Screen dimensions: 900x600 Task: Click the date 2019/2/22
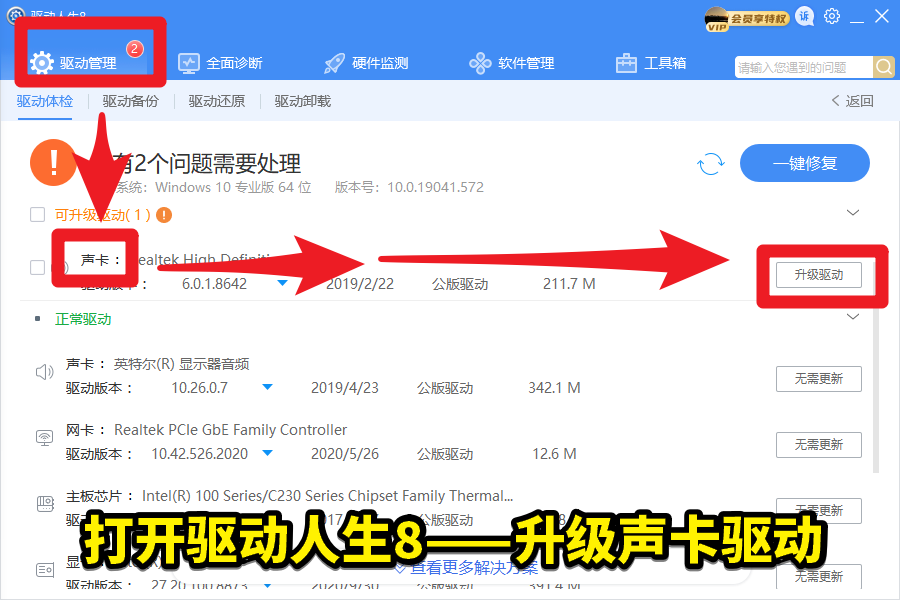pyautogui.click(x=359, y=284)
